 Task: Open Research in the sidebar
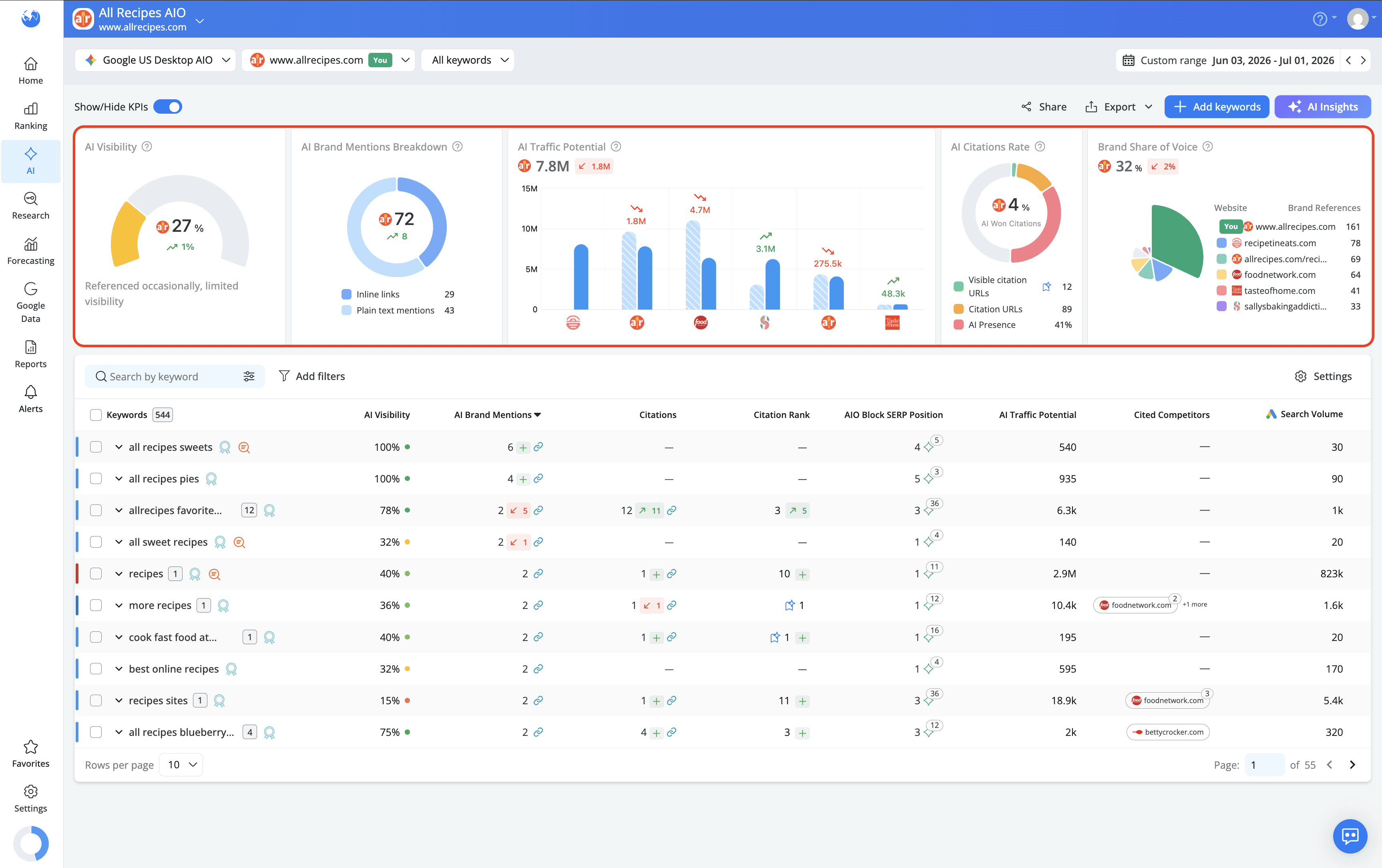(x=31, y=206)
